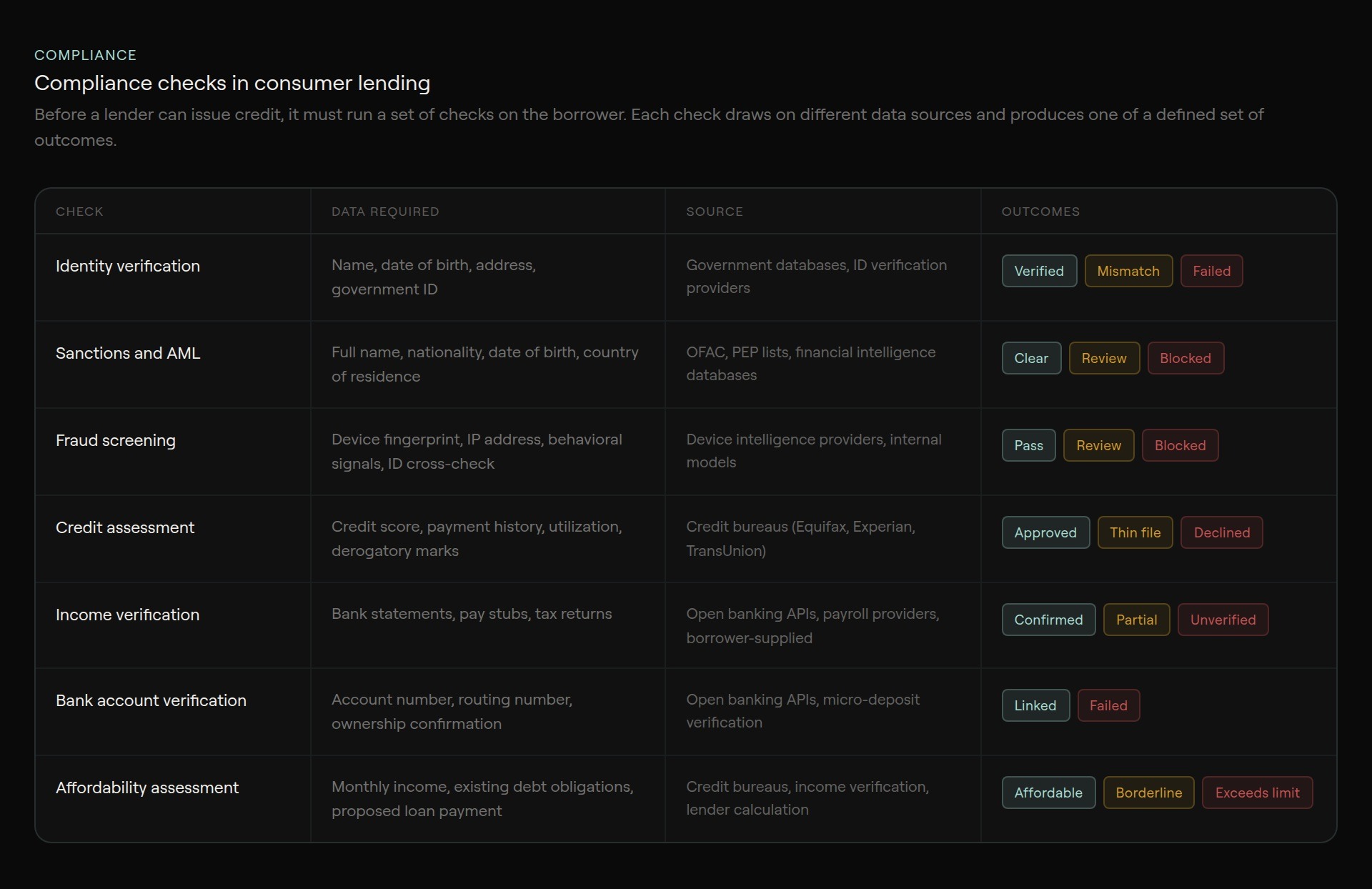This screenshot has height=889, width=1372.
Task: Click the COMPLIANCE section label
Action: pos(85,55)
